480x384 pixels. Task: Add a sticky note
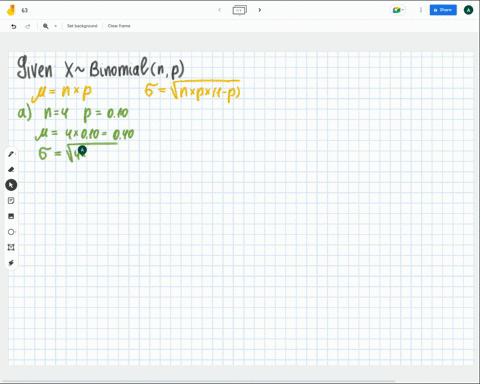11,201
